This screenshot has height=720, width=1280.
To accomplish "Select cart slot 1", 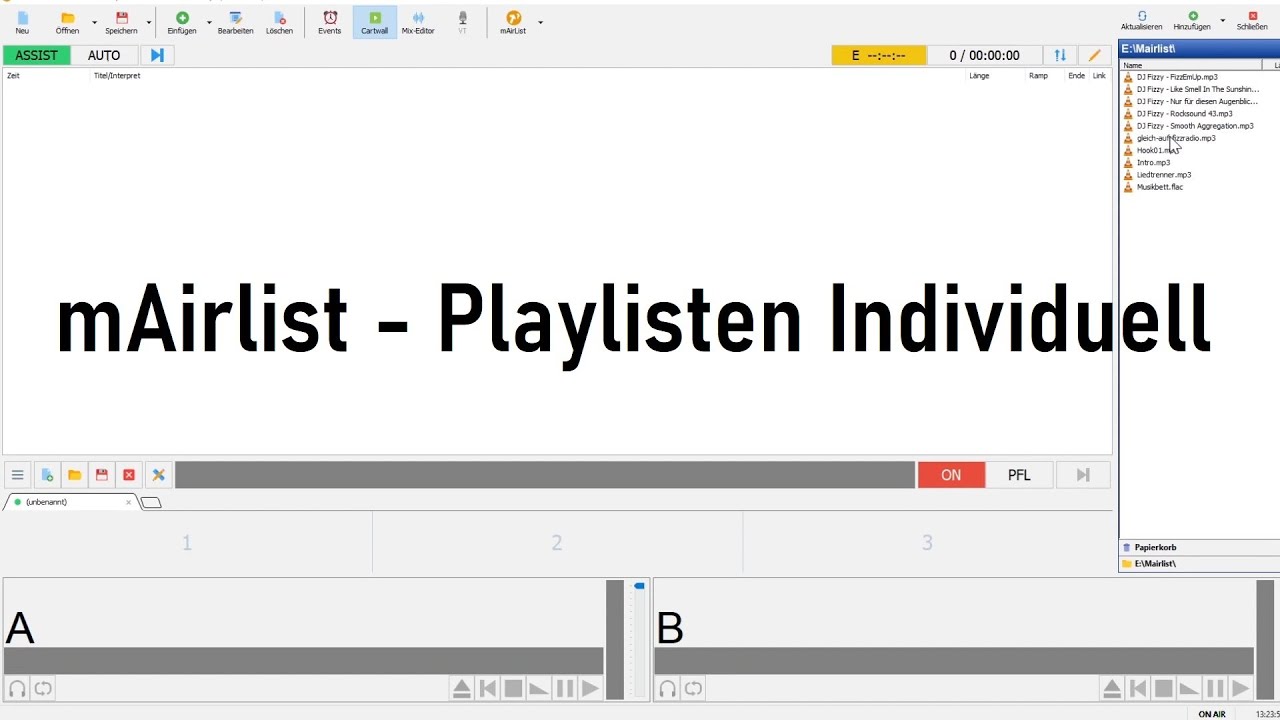I will tap(186, 542).
